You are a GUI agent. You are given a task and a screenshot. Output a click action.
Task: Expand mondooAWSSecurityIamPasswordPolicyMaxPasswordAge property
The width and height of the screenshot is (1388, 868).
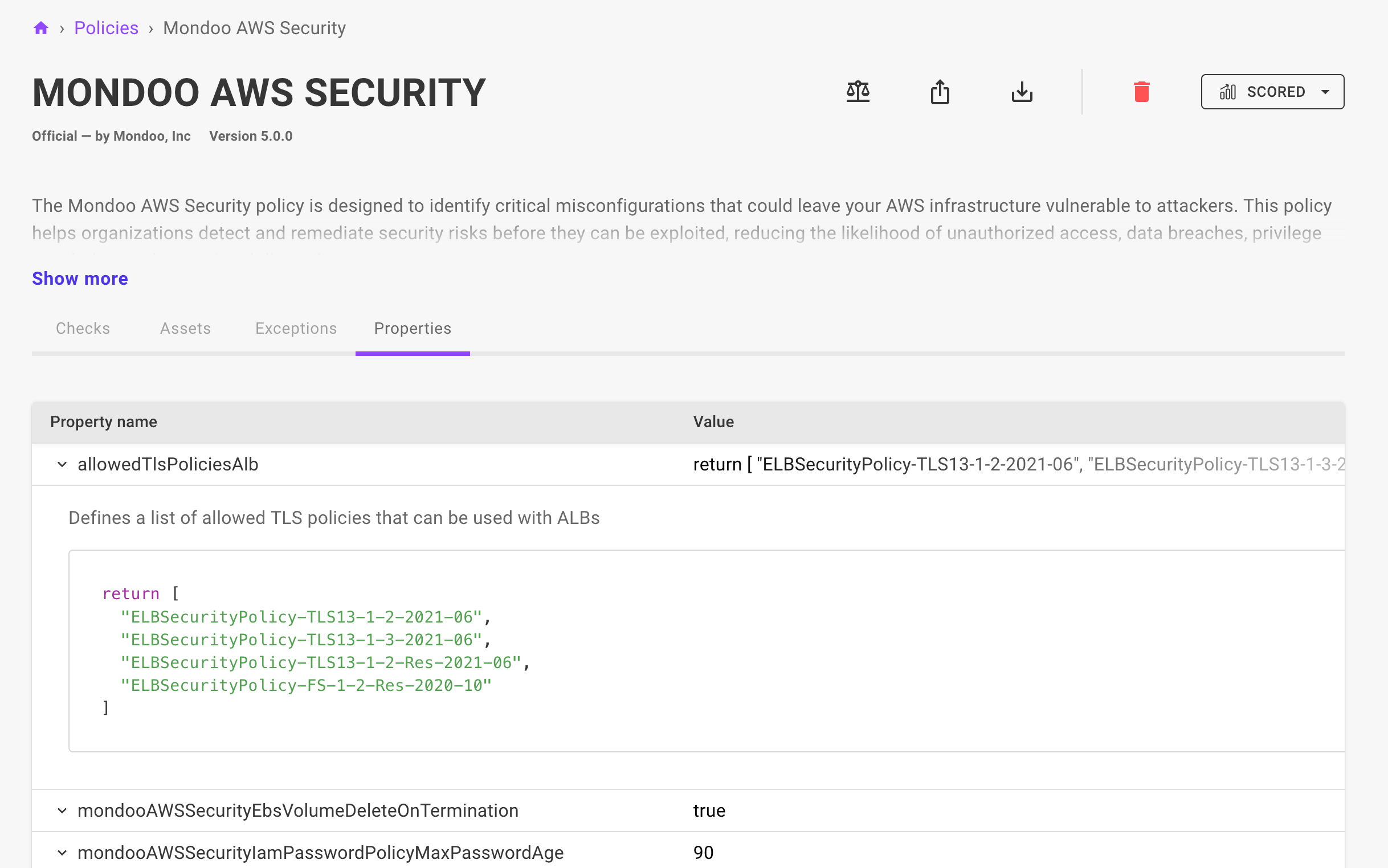pos(62,853)
